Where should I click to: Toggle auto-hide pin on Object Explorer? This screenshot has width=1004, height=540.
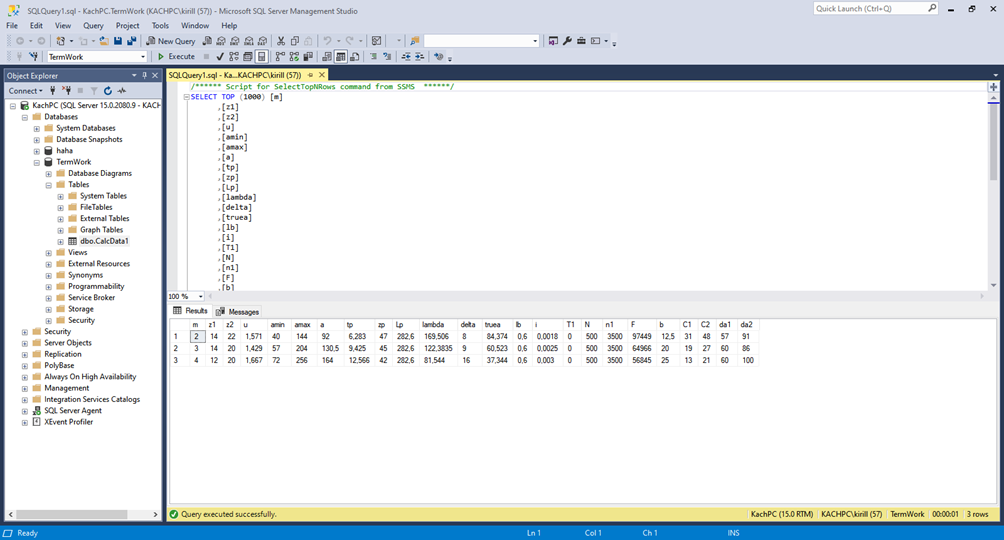click(x=145, y=76)
